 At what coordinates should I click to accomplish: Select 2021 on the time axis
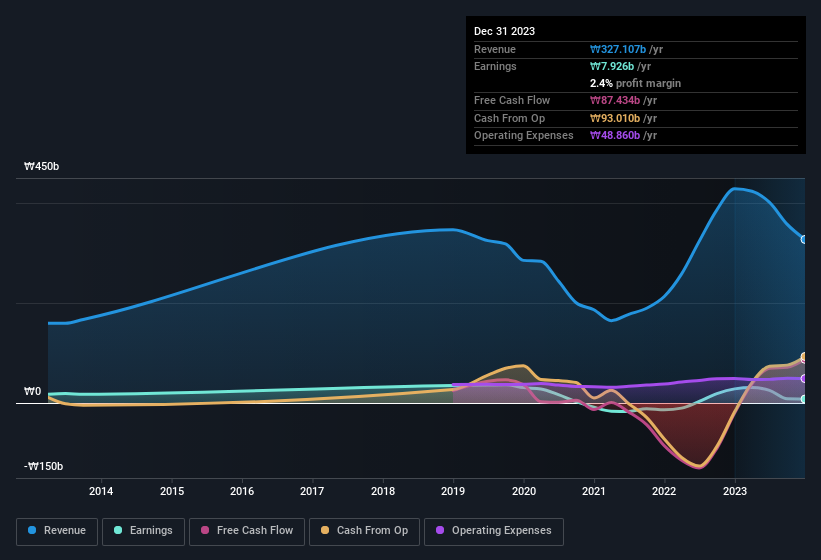tap(594, 491)
